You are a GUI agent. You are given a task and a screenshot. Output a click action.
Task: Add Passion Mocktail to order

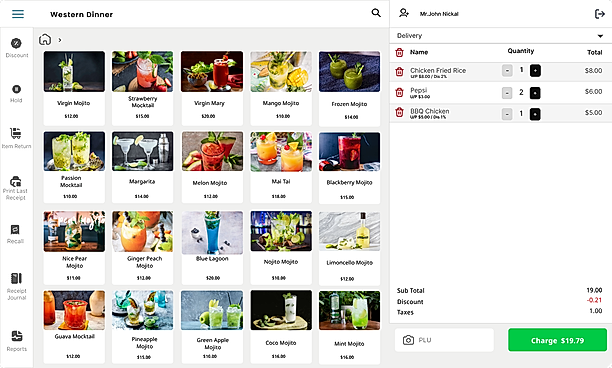pyautogui.click(x=74, y=167)
